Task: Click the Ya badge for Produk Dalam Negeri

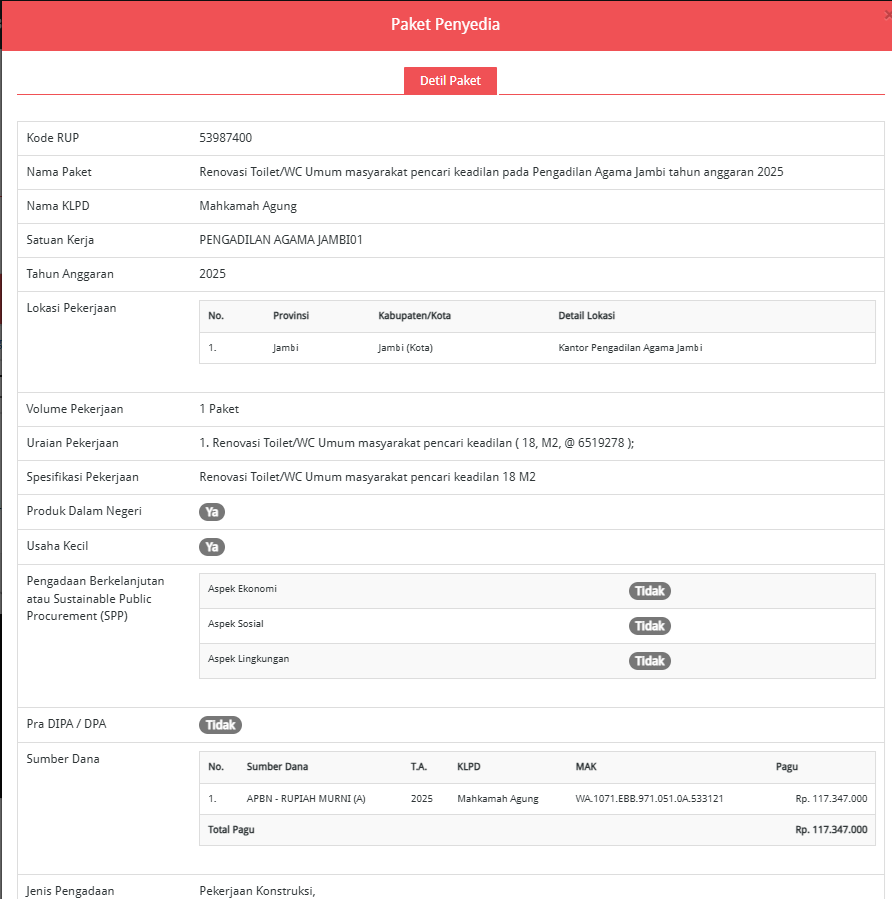Action: coord(211,512)
